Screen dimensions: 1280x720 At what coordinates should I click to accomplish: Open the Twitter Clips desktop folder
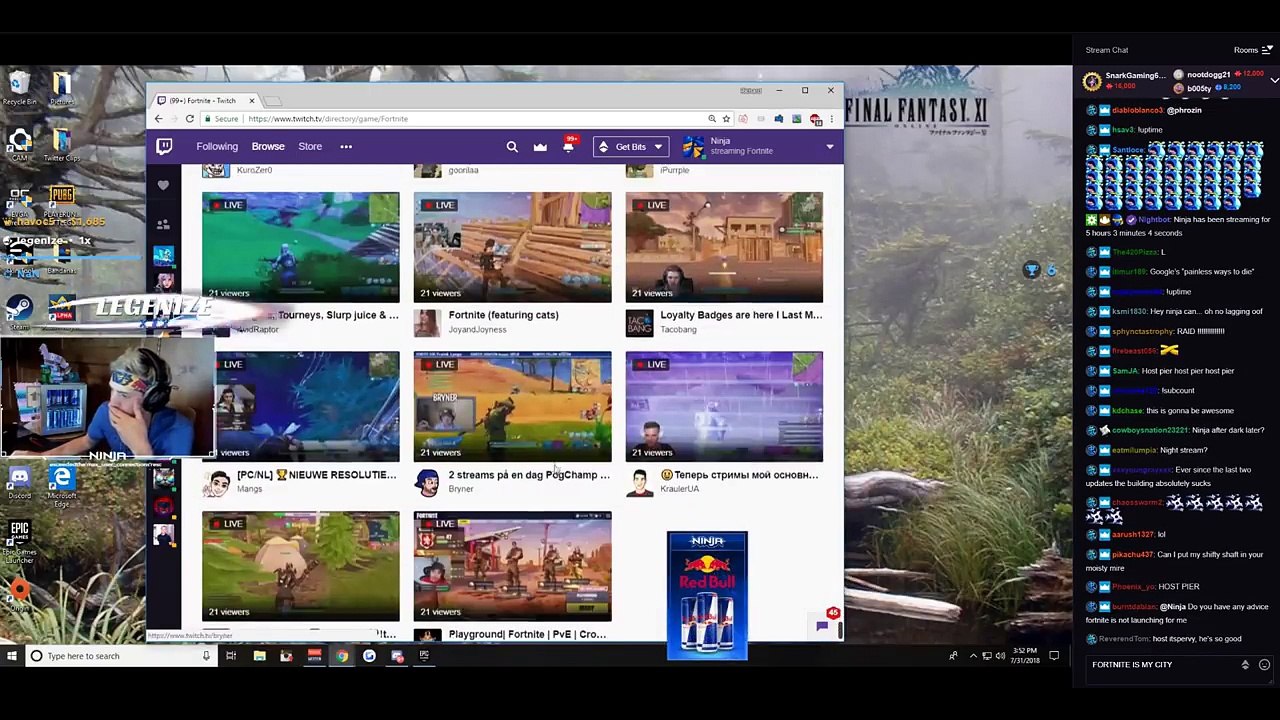click(61, 145)
